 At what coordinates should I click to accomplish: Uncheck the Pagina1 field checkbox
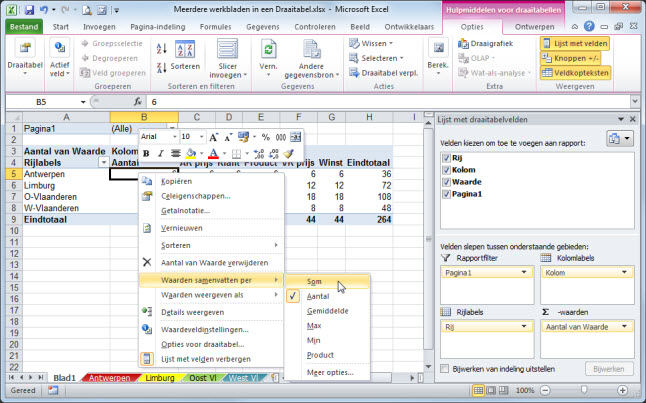[446, 194]
